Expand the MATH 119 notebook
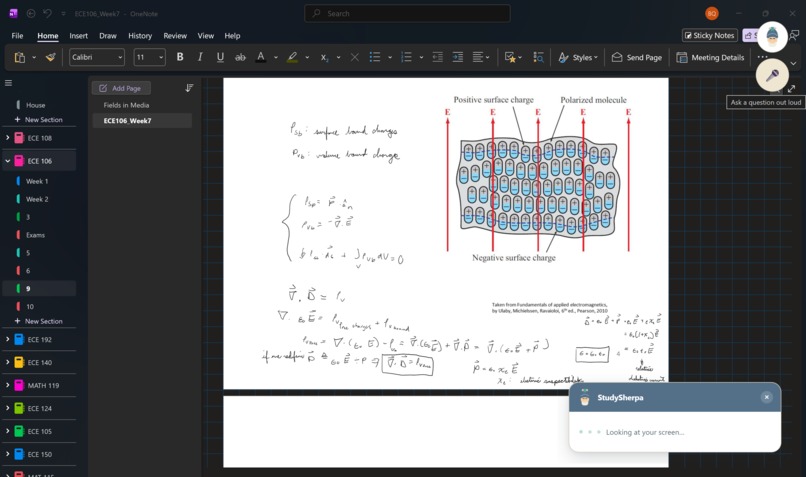Screen dimensions: 806x477 click(7, 385)
